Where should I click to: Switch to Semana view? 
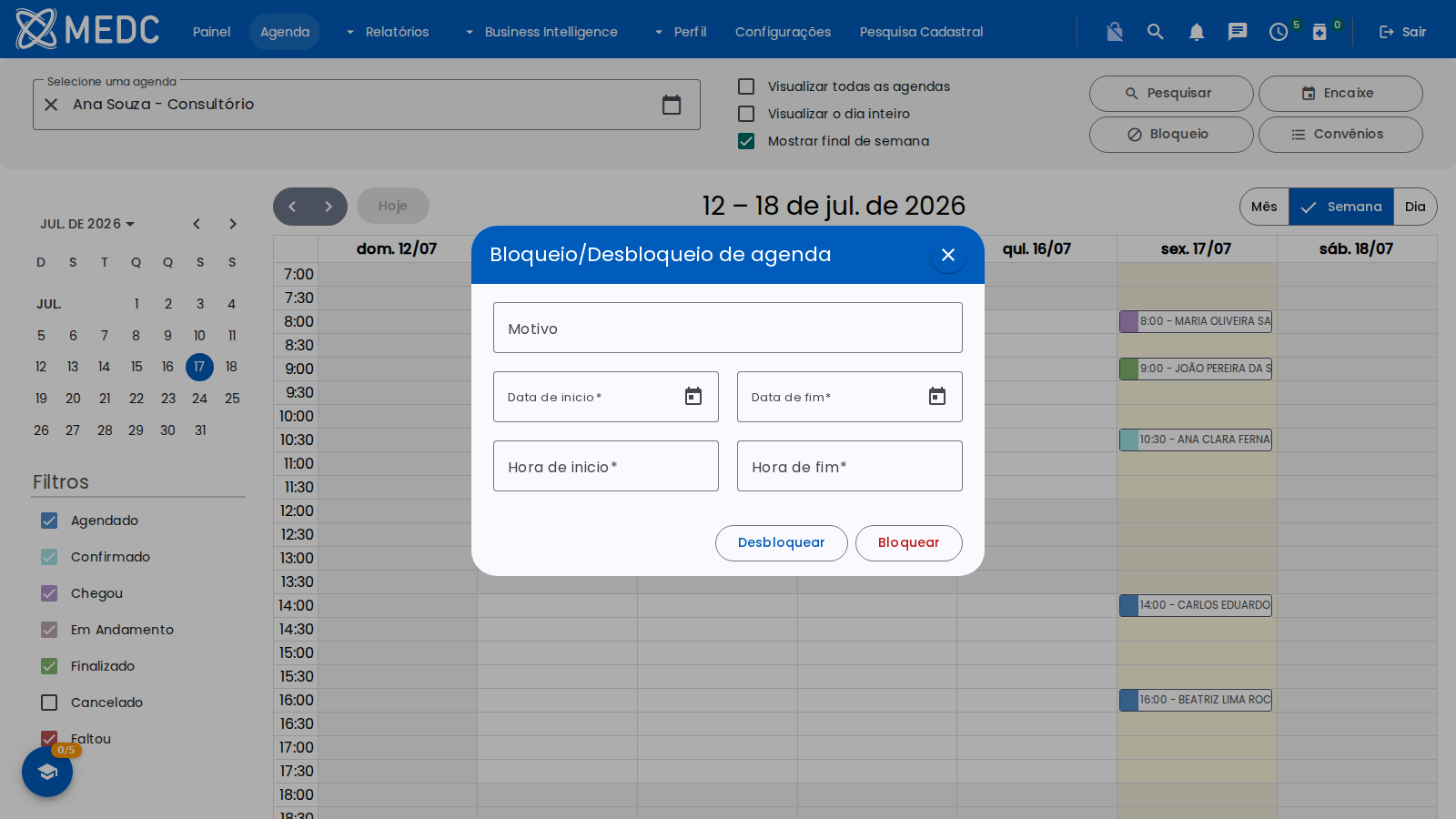pos(1341,207)
